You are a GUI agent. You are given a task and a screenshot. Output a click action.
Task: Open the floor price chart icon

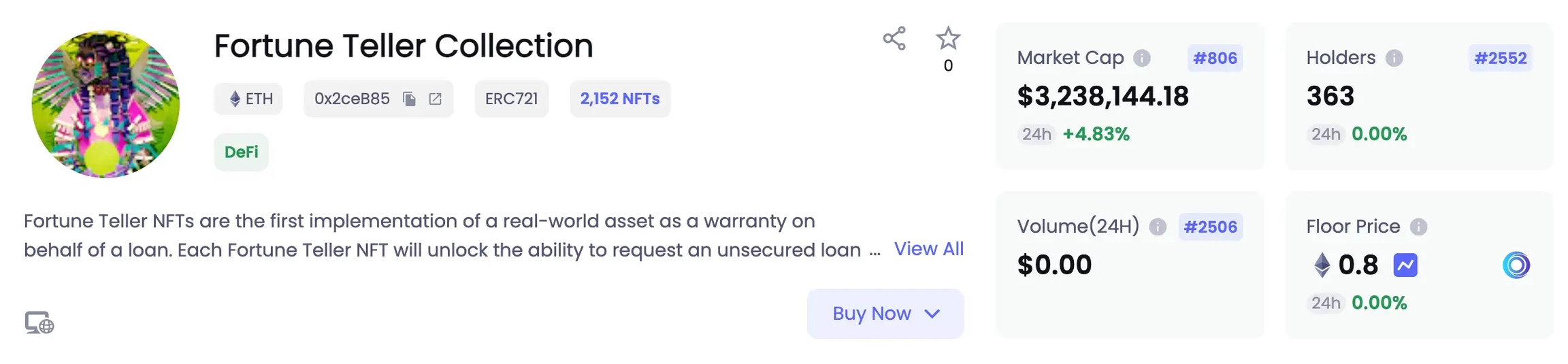pos(1405,265)
